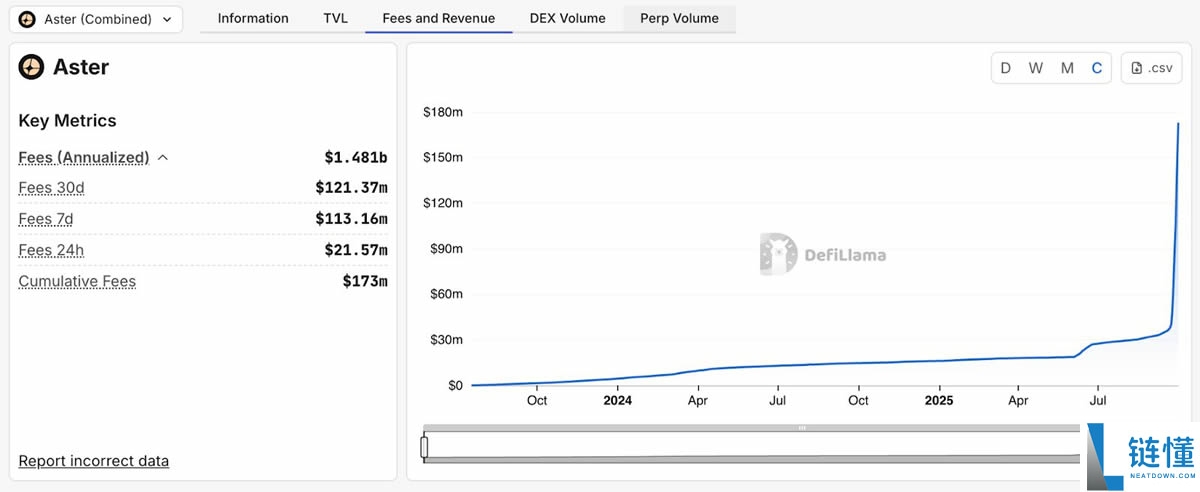Image resolution: width=1200 pixels, height=492 pixels.
Task: Select the Fees and Revenue tab
Action: tap(439, 18)
